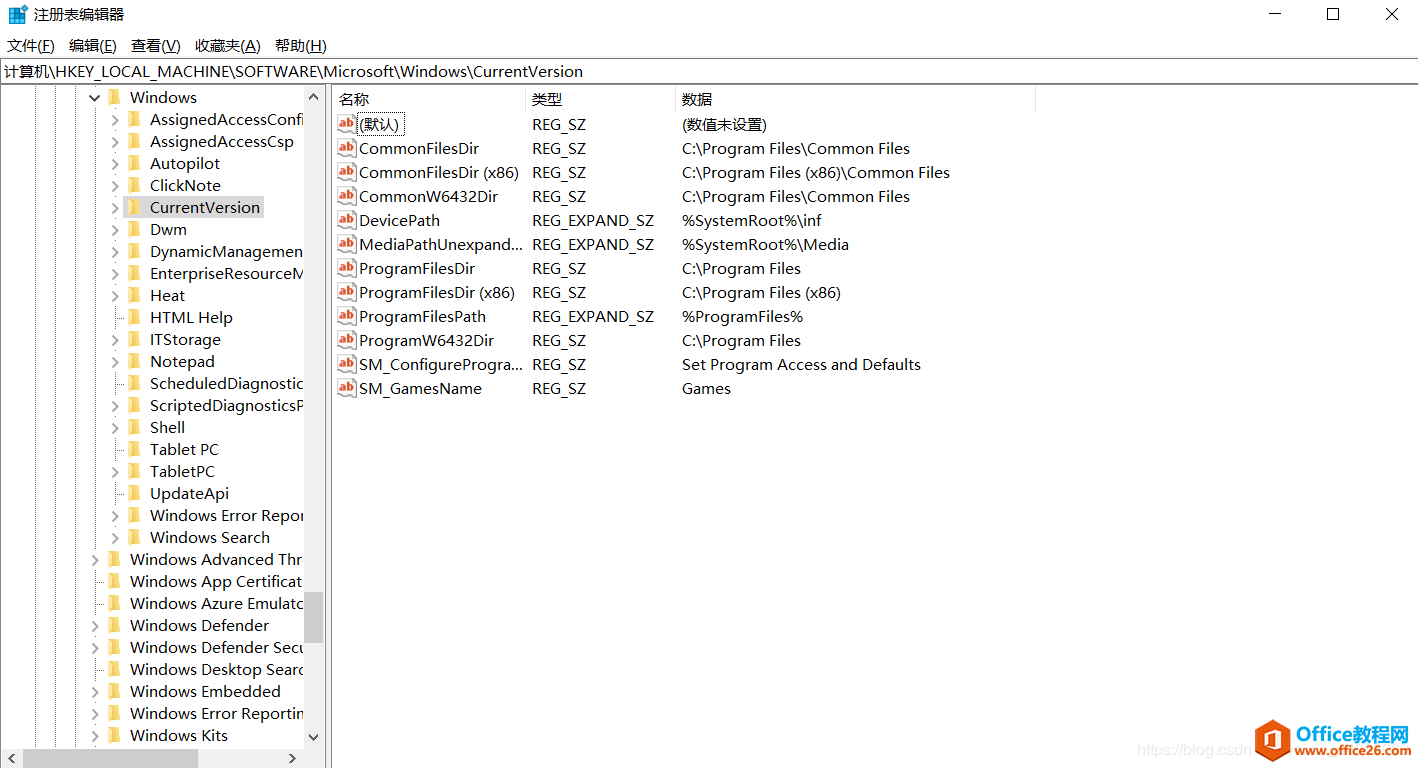Click the CommonW6432Dir value icon

pyautogui.click(x=346, y=196)
